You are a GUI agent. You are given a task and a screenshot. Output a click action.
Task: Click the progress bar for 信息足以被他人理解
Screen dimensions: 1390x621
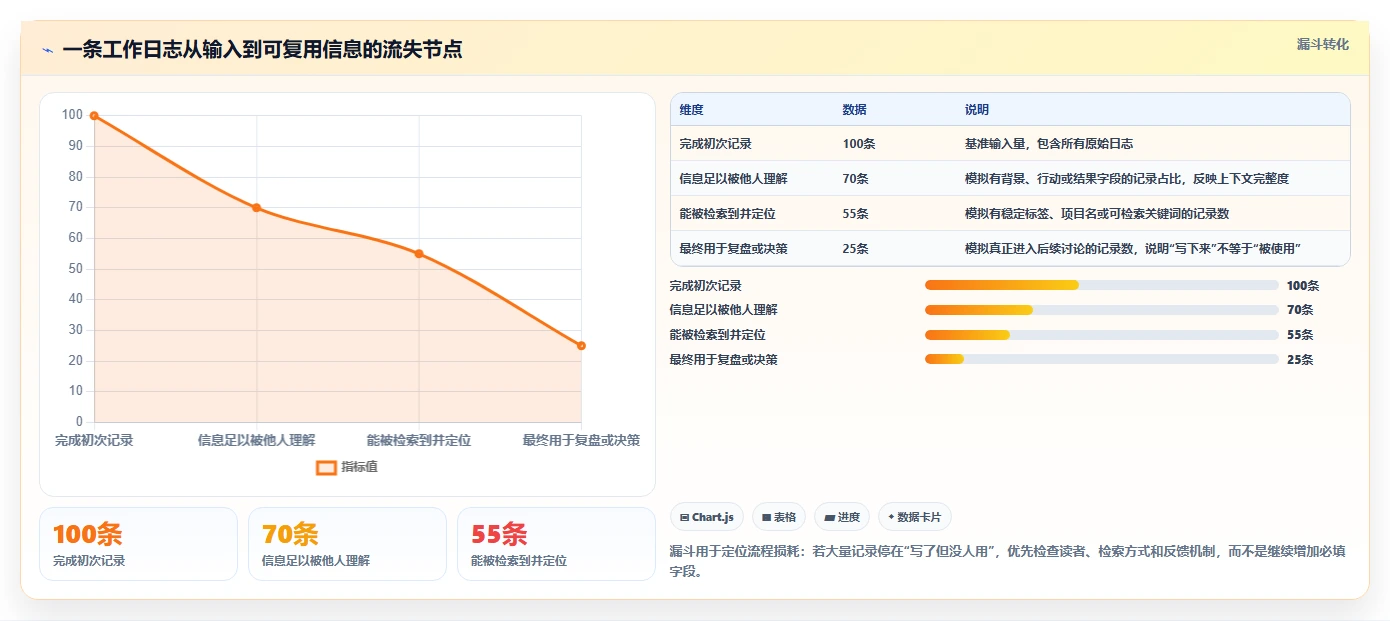[1102, 310]
